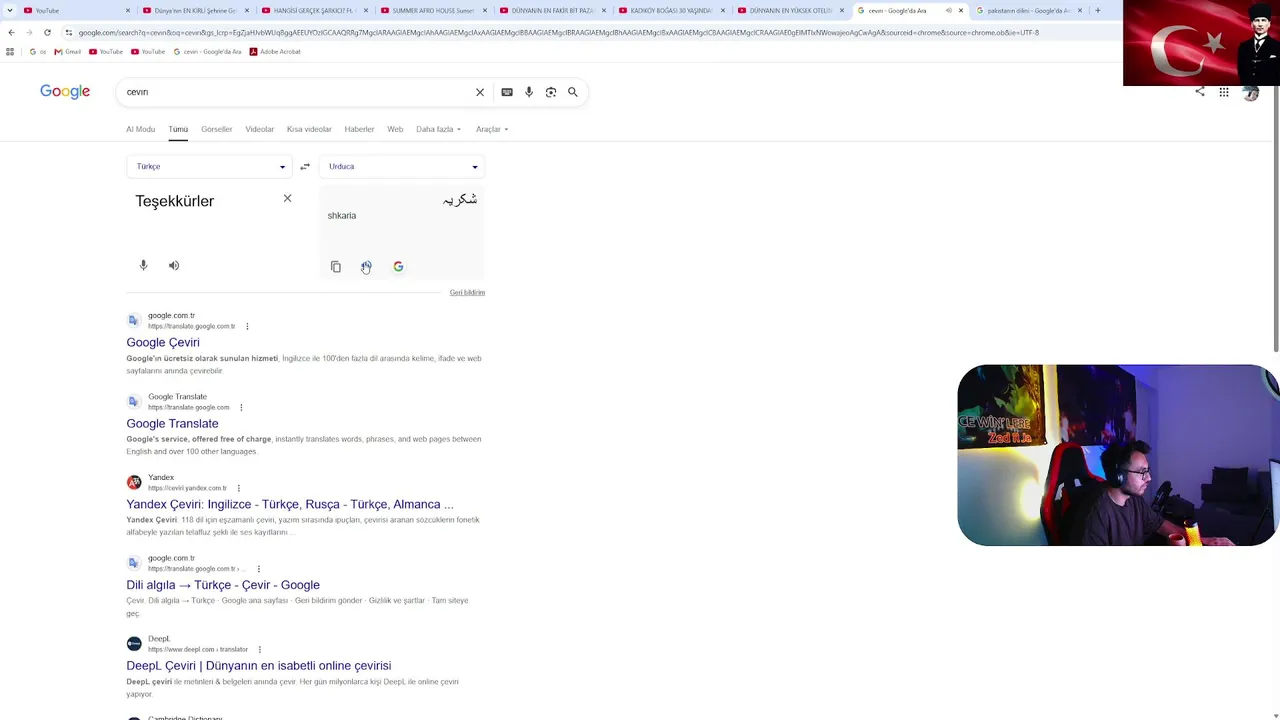The image size is (1280, 720).
Task: Close the cevırı Google search tab
Action: click(x=961, y=10)
